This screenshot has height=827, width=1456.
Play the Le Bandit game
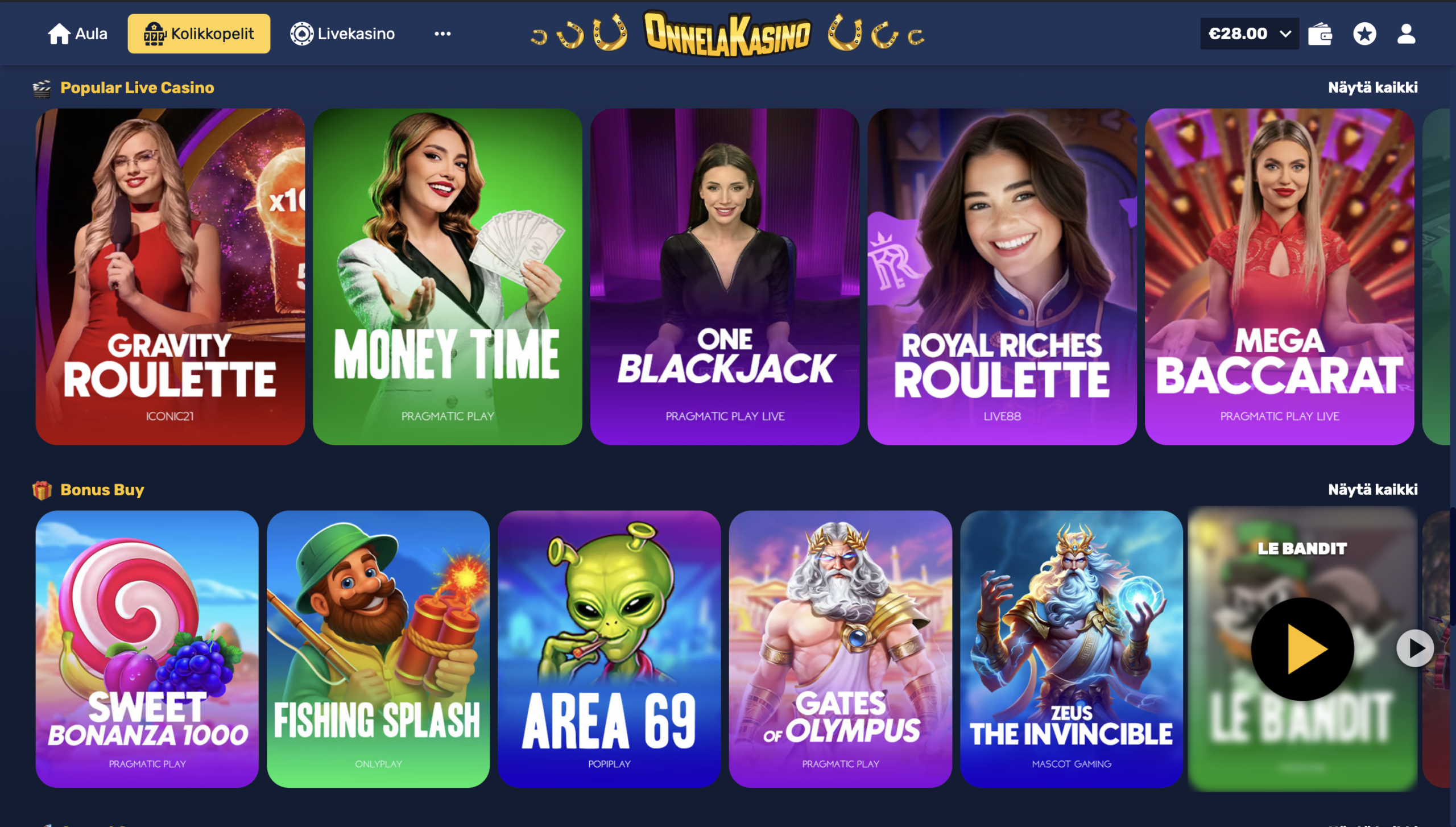click(1302, 648)
